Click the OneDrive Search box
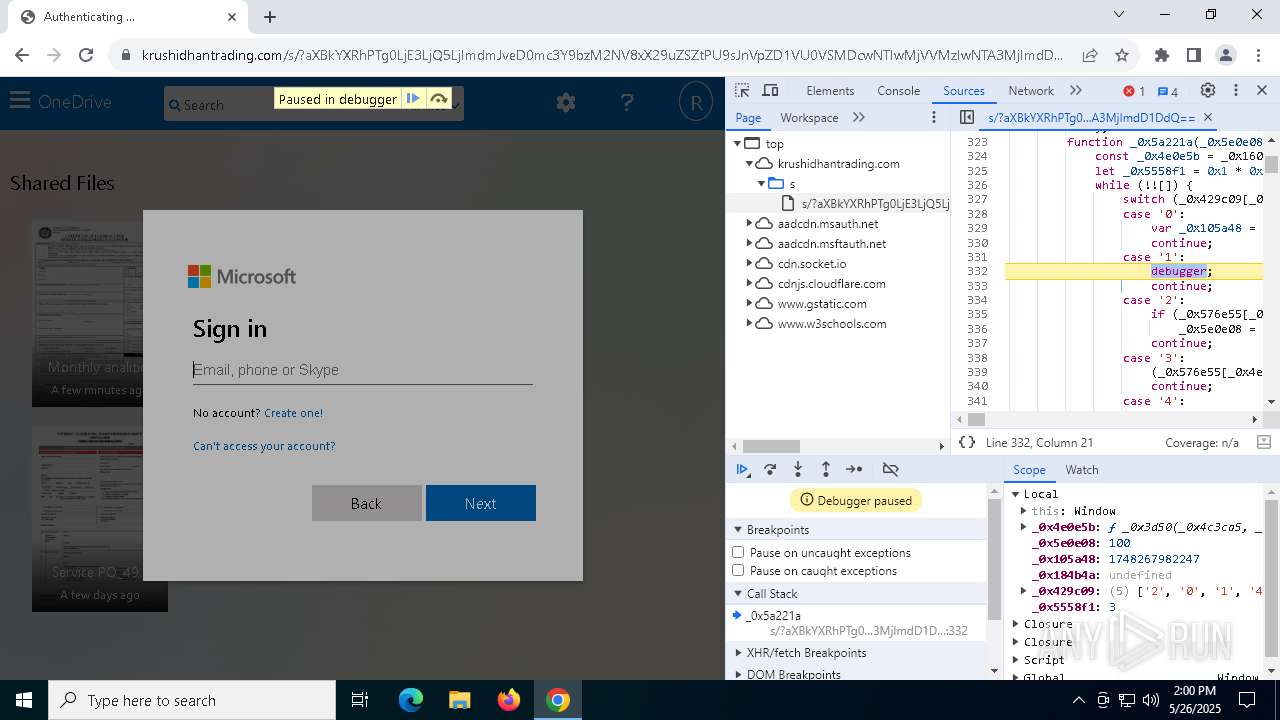 tap(314, 104)
